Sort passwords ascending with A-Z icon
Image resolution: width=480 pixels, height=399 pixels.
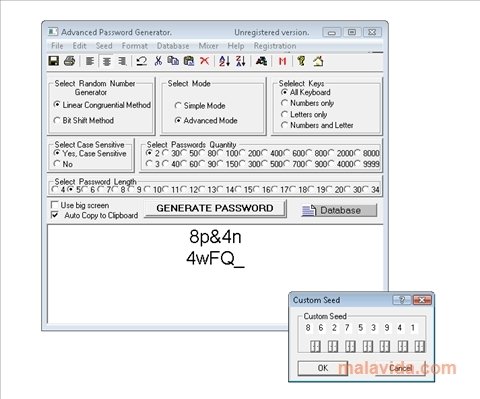224,61
